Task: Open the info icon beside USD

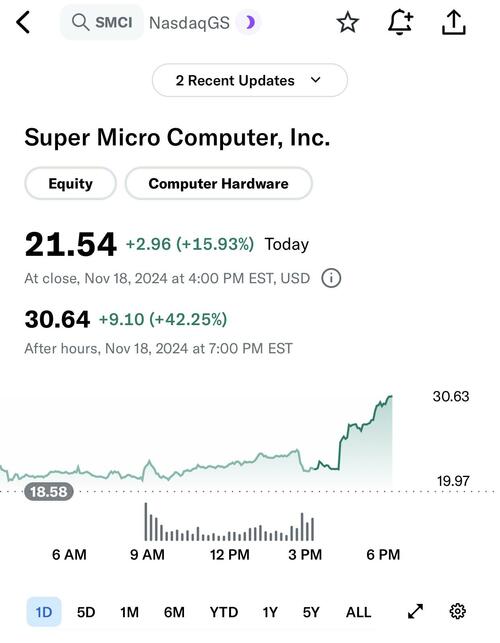Action: 331,278
